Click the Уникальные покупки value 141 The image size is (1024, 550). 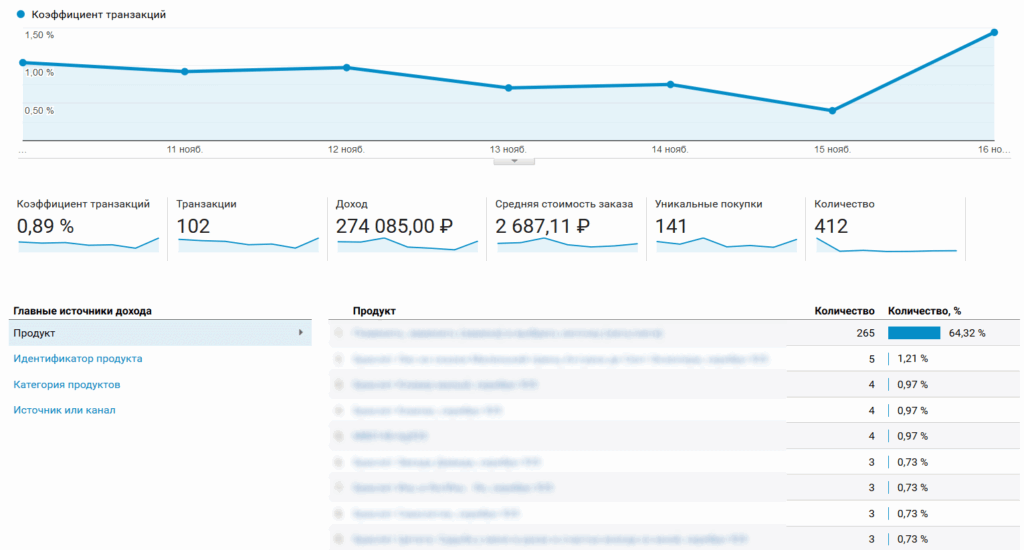pyautogui.click(x=672, y=226)
